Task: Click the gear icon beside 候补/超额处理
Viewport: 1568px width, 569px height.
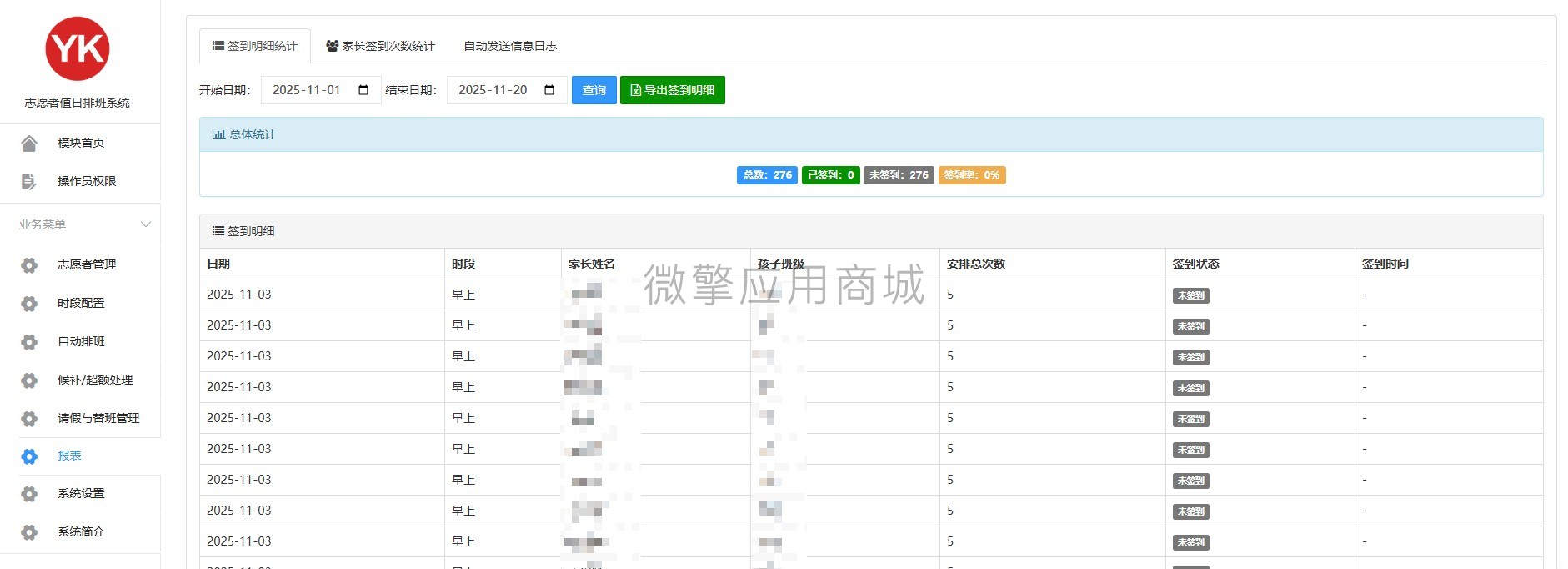Action: pos(29,380)
